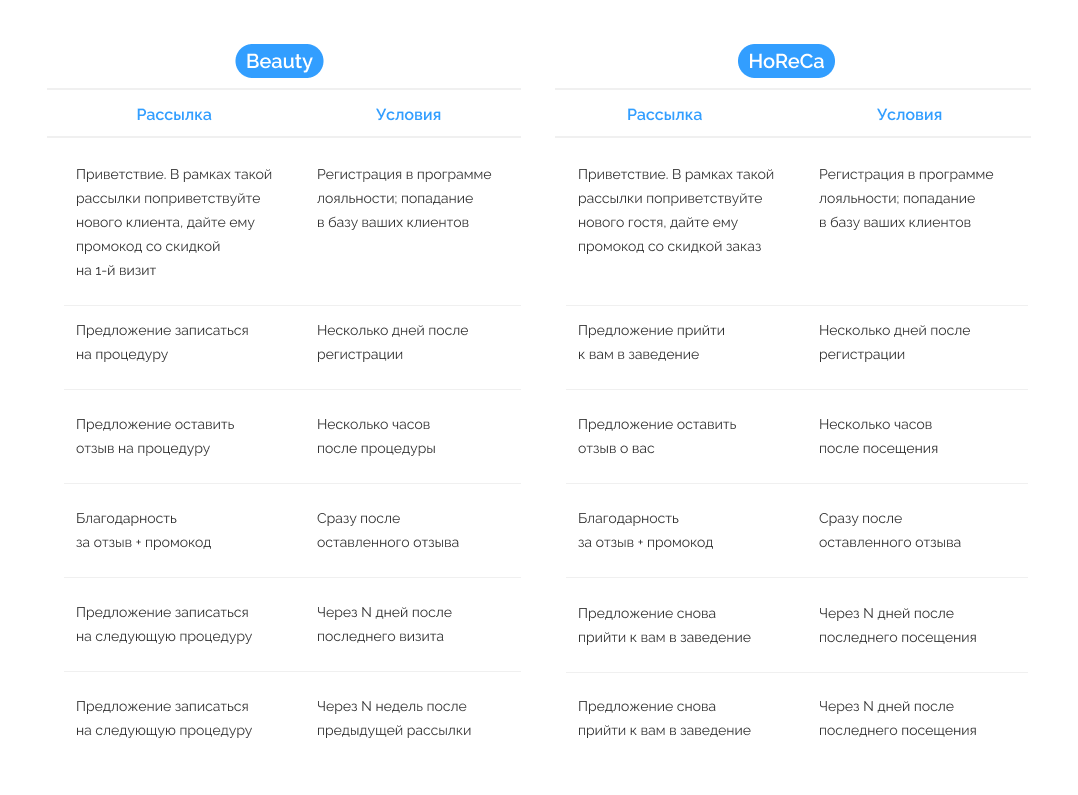Click 'Предложение прийти к вам в заведение' cell
This screenshot has width=1078, height=795.
tap(651, 342)
